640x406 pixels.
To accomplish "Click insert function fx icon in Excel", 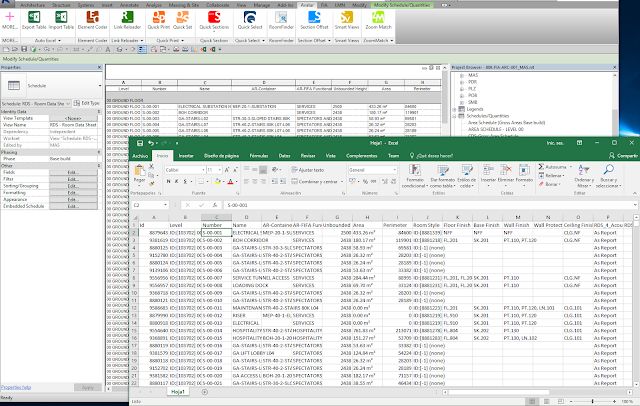I will (215, 205).
